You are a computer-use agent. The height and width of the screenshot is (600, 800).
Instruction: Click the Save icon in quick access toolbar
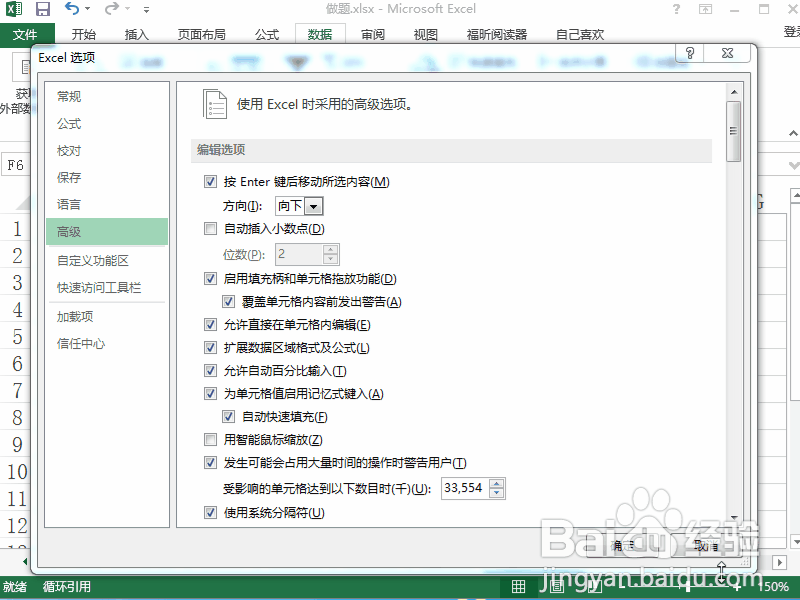42,9
